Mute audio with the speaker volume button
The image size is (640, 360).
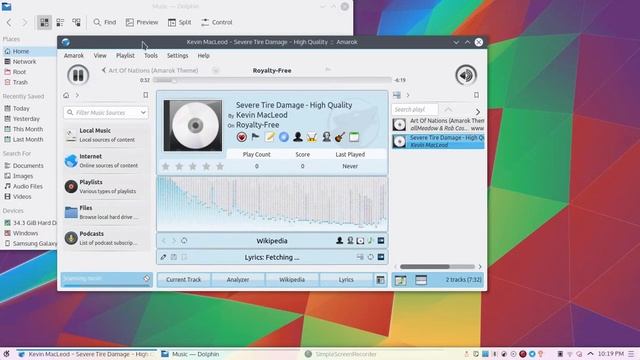[466, 75]
